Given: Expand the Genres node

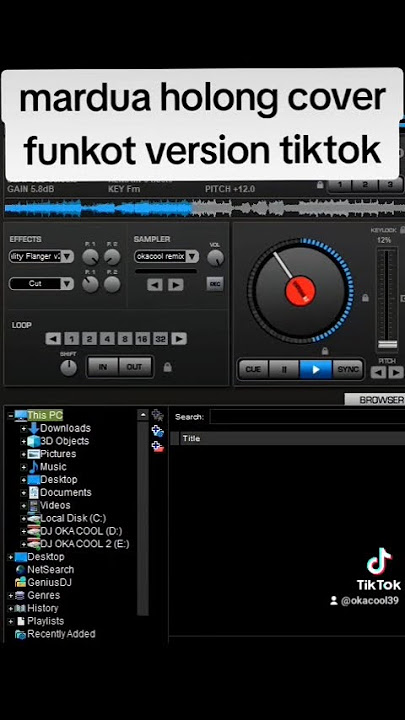Looking at the screenshot, I should tap(11, 596).
